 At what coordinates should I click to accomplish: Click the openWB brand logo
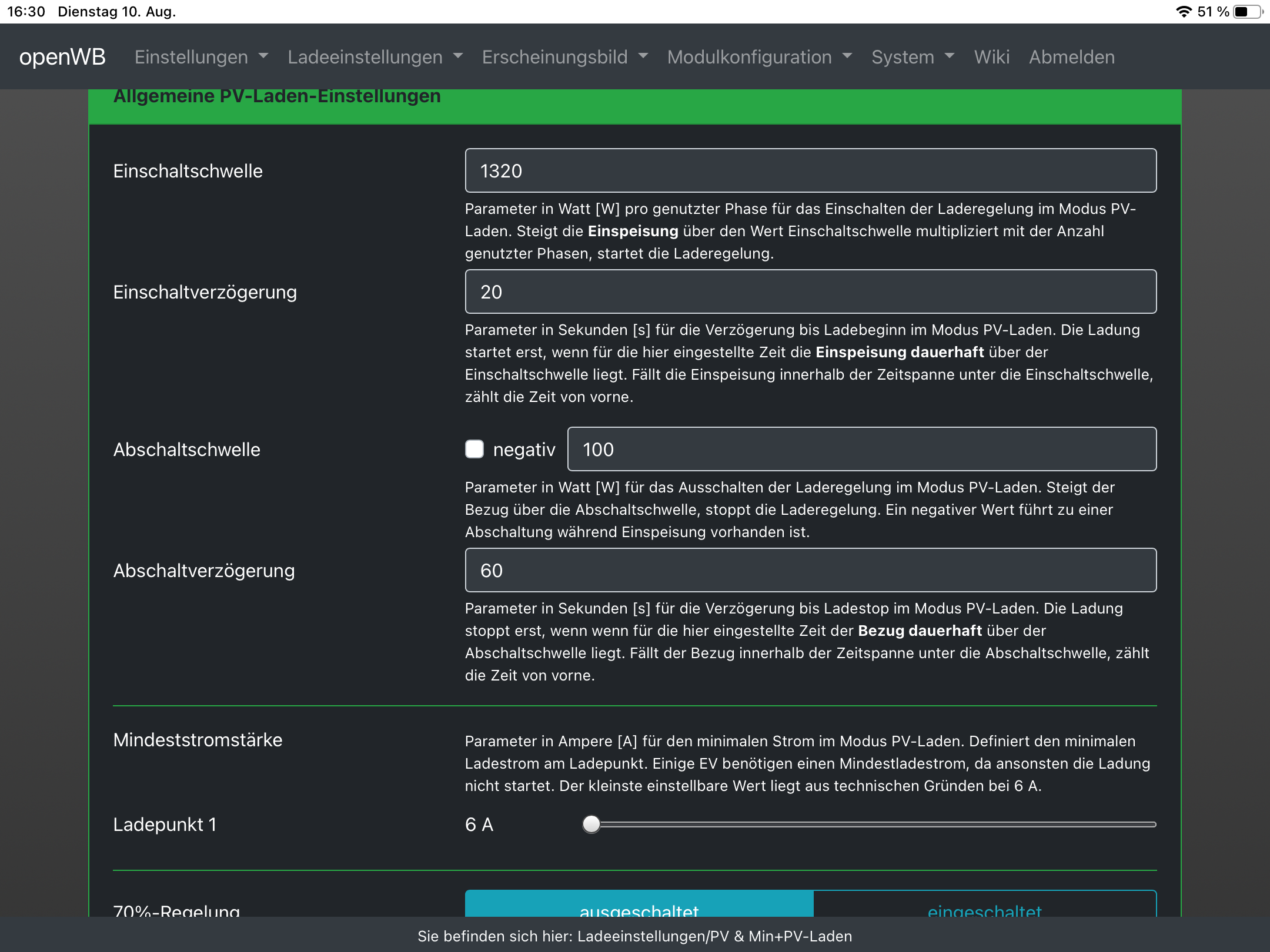pyautogui.click(x=62, y=57)
